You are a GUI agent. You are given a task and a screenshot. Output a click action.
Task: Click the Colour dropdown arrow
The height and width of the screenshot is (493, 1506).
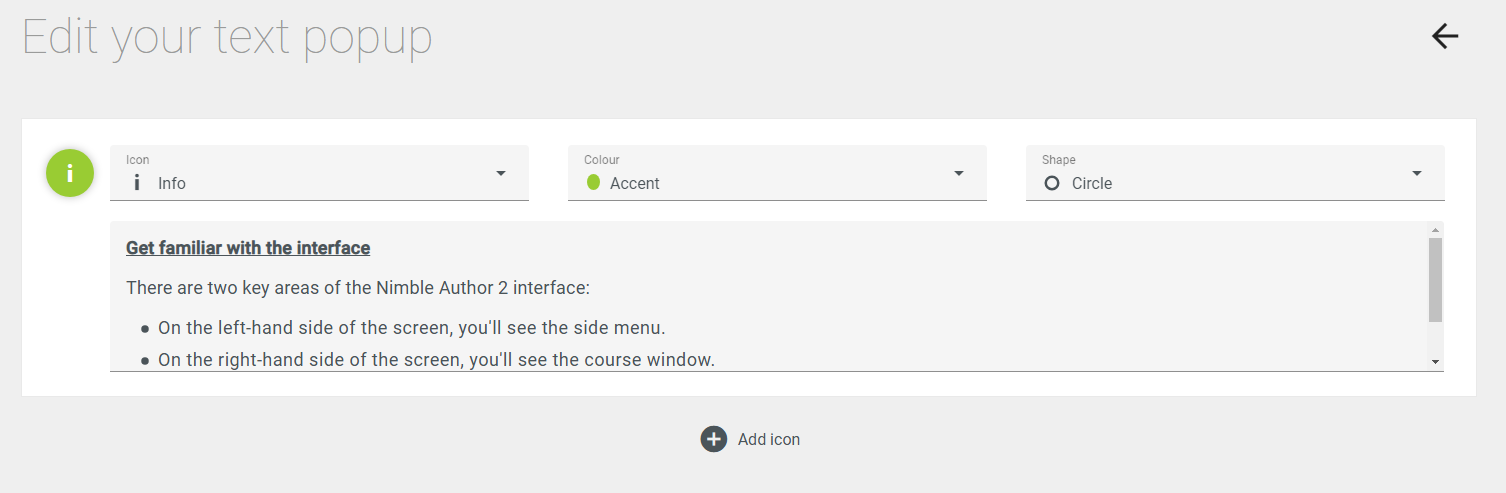(x=959, y=174)
